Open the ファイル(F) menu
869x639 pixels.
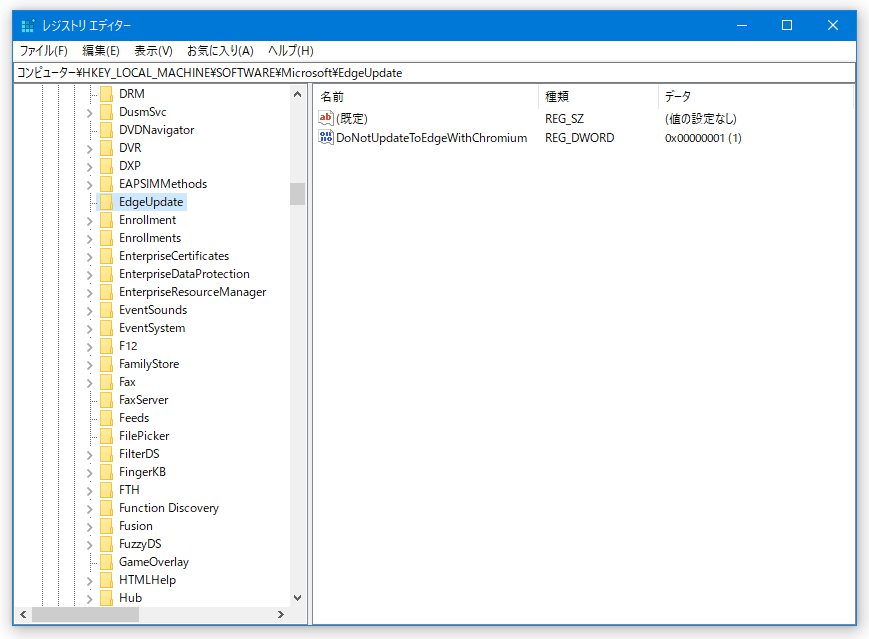point(44,51)
